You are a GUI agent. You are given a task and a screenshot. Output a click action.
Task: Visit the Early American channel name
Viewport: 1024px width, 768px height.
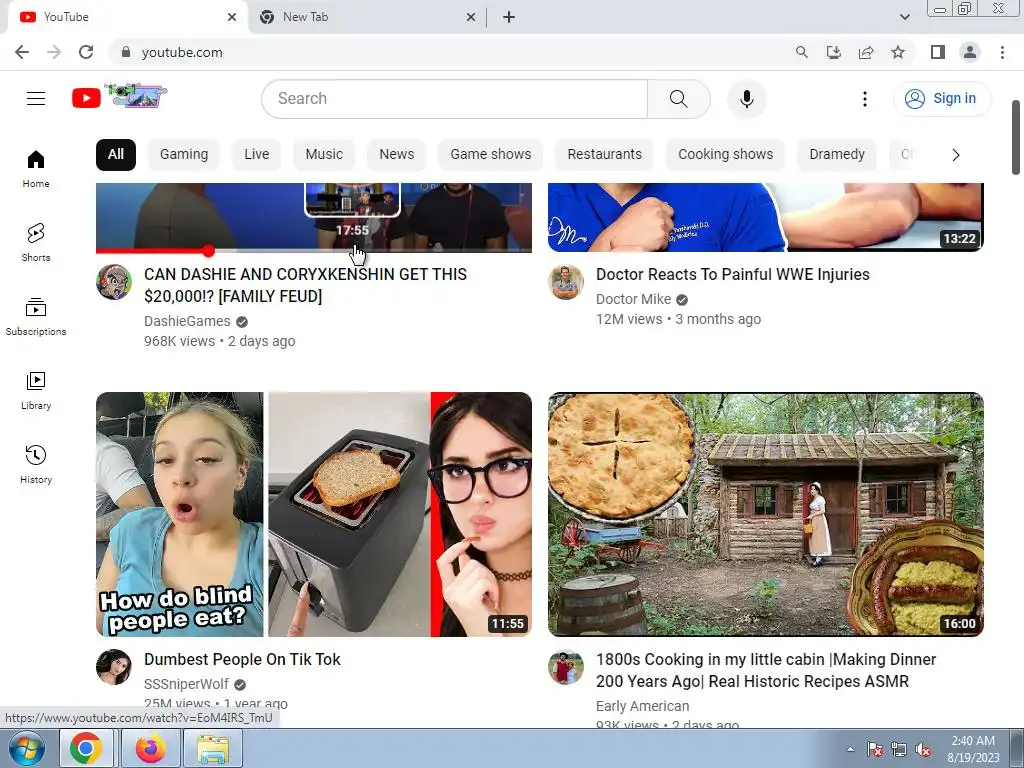click(x=643, y=706)
